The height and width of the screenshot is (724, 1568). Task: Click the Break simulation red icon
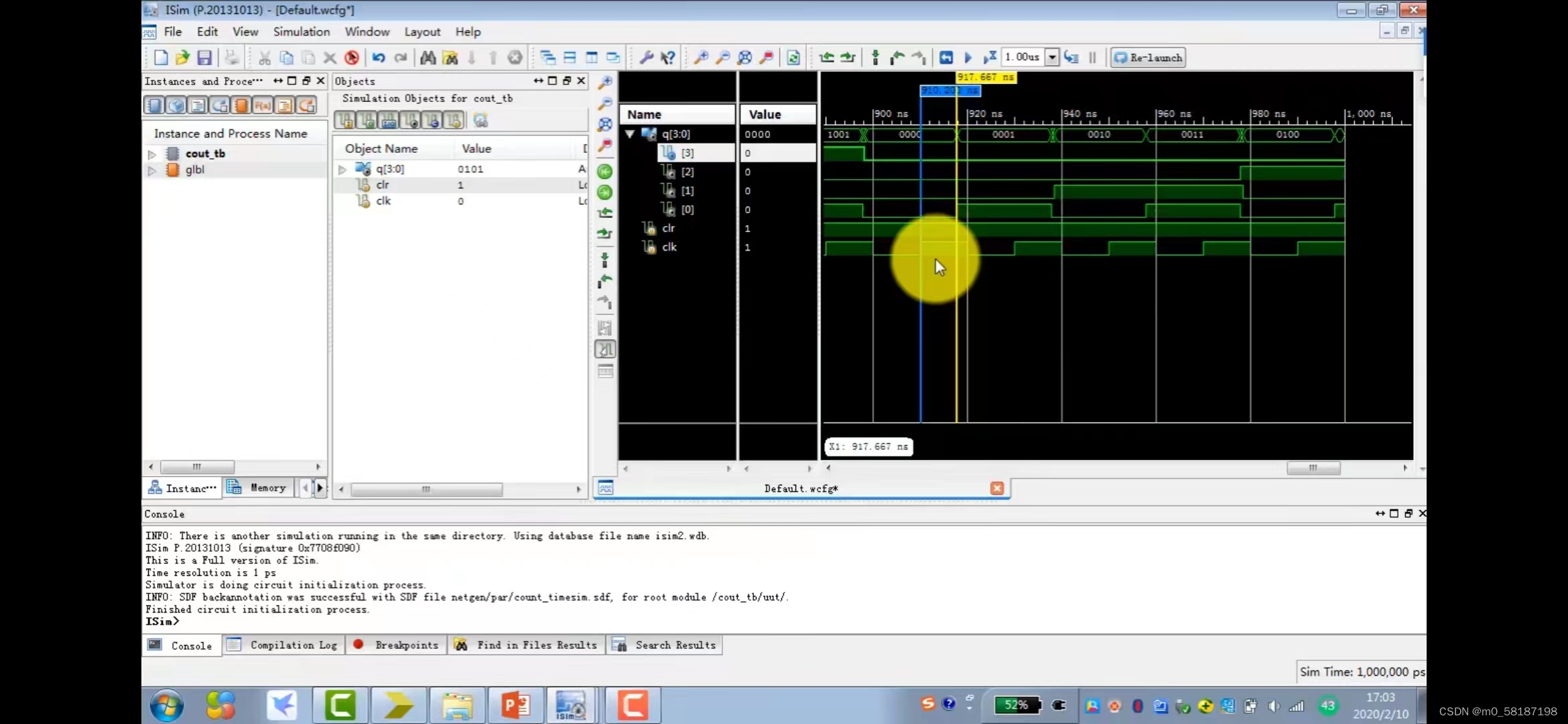(352, 58)
